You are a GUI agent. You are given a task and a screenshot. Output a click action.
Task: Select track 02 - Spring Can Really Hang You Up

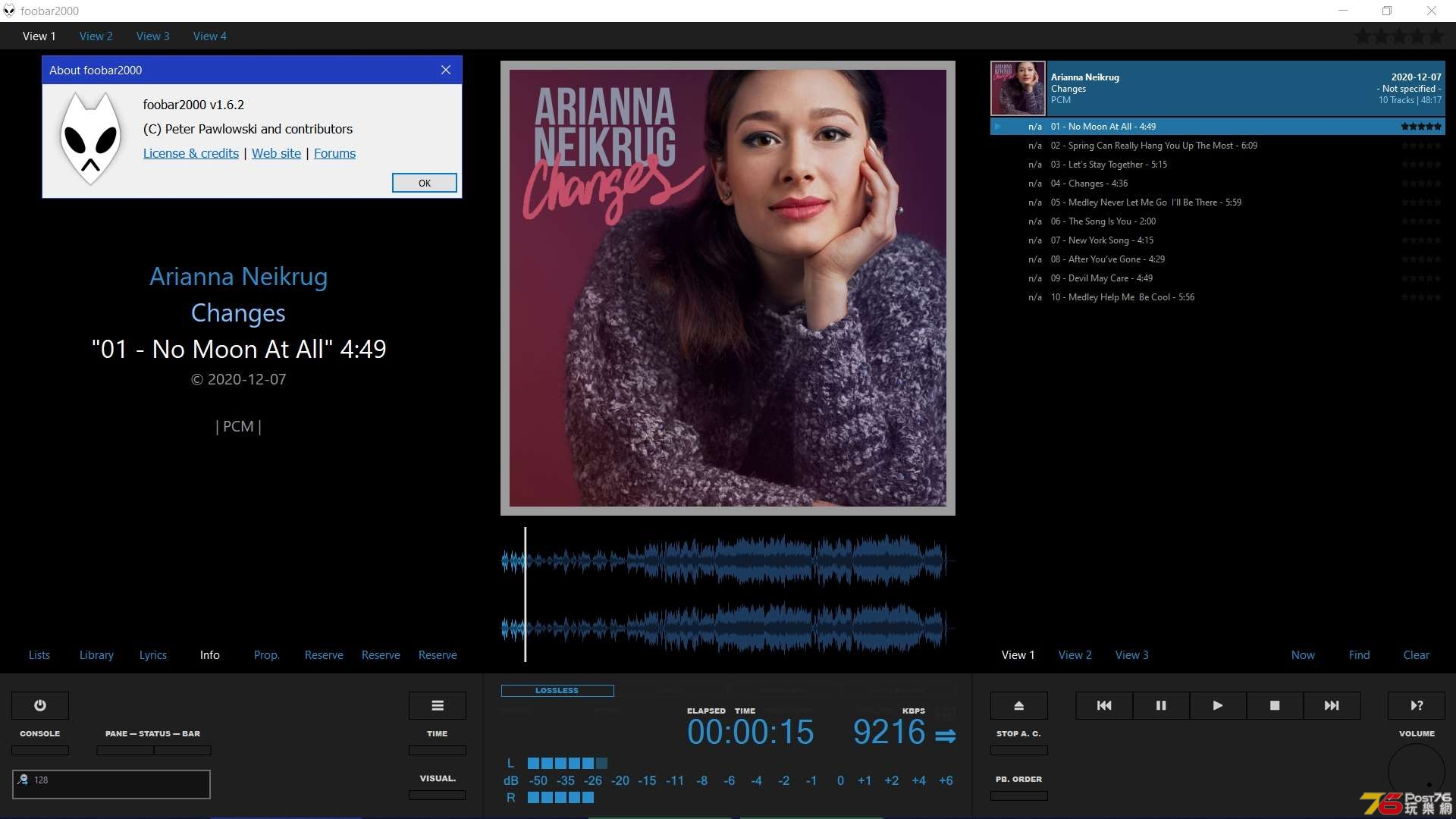click(1218, 146)
